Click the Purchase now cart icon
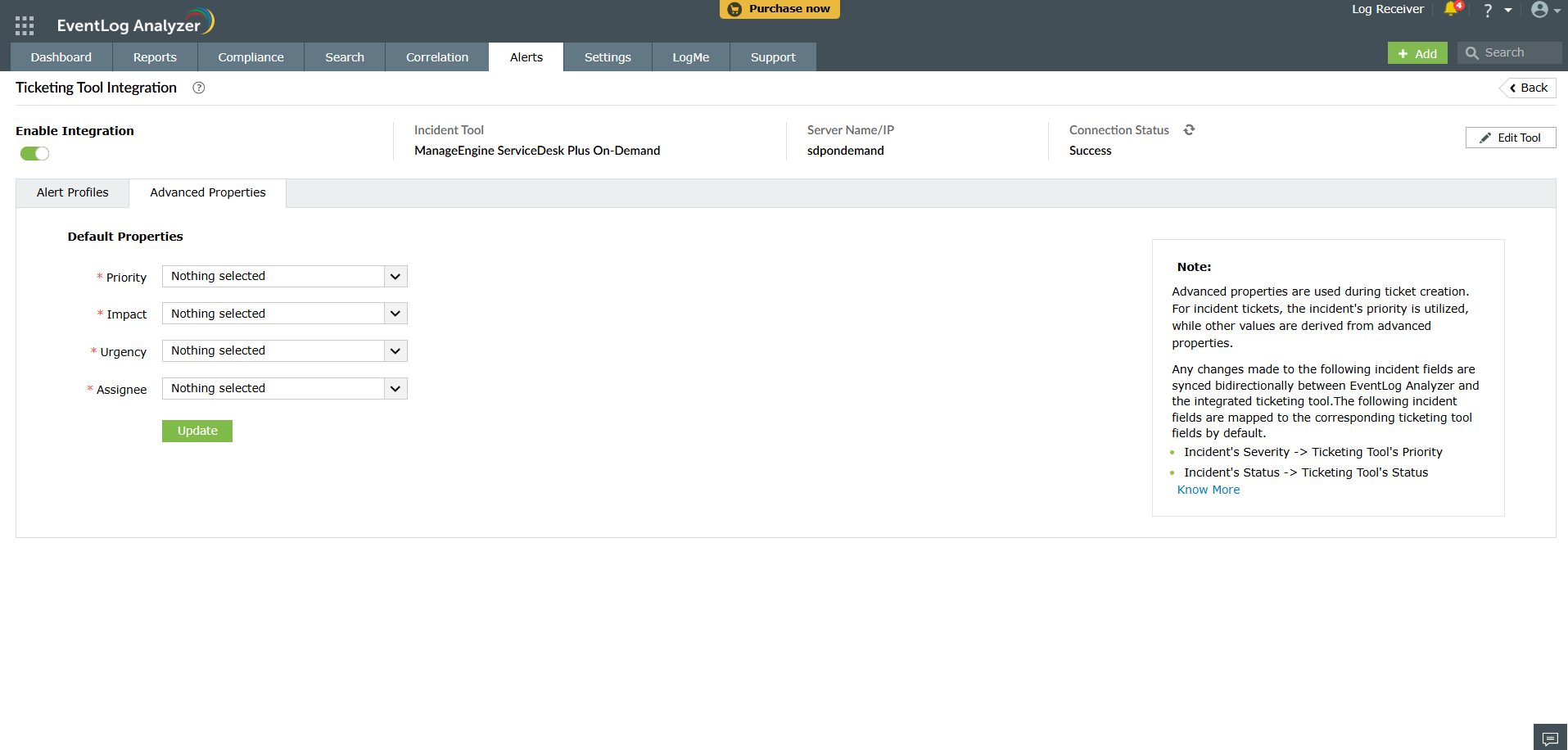The width and height of the screenshot is (1568, 750). pos(734,9)
